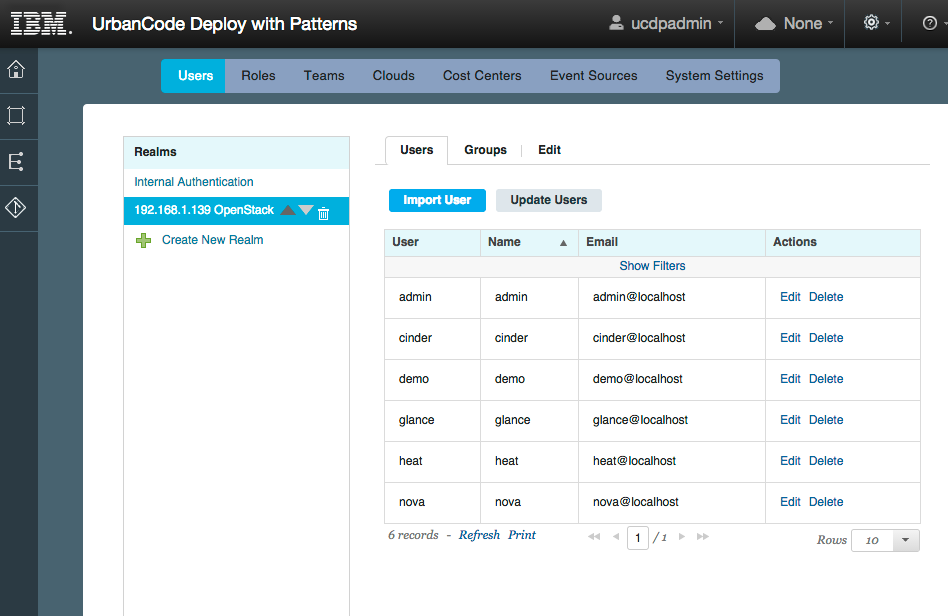The height and width of the screenshot is (616, 948).
Task: Click the 6 records count text
Action: 413,535
